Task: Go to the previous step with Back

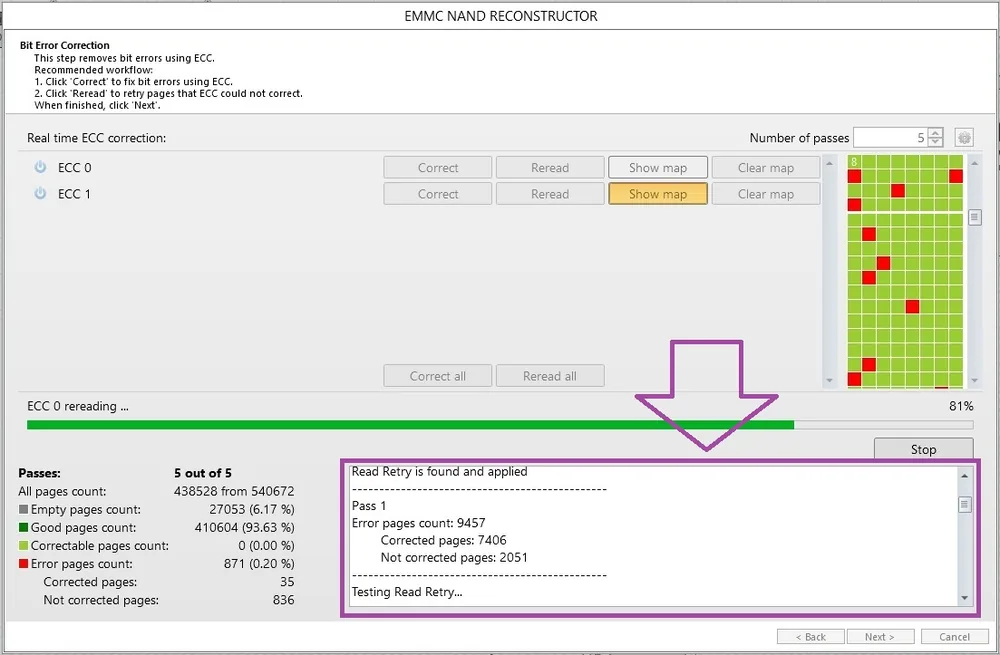Action: pyautogui.click(x=811, y=637)
